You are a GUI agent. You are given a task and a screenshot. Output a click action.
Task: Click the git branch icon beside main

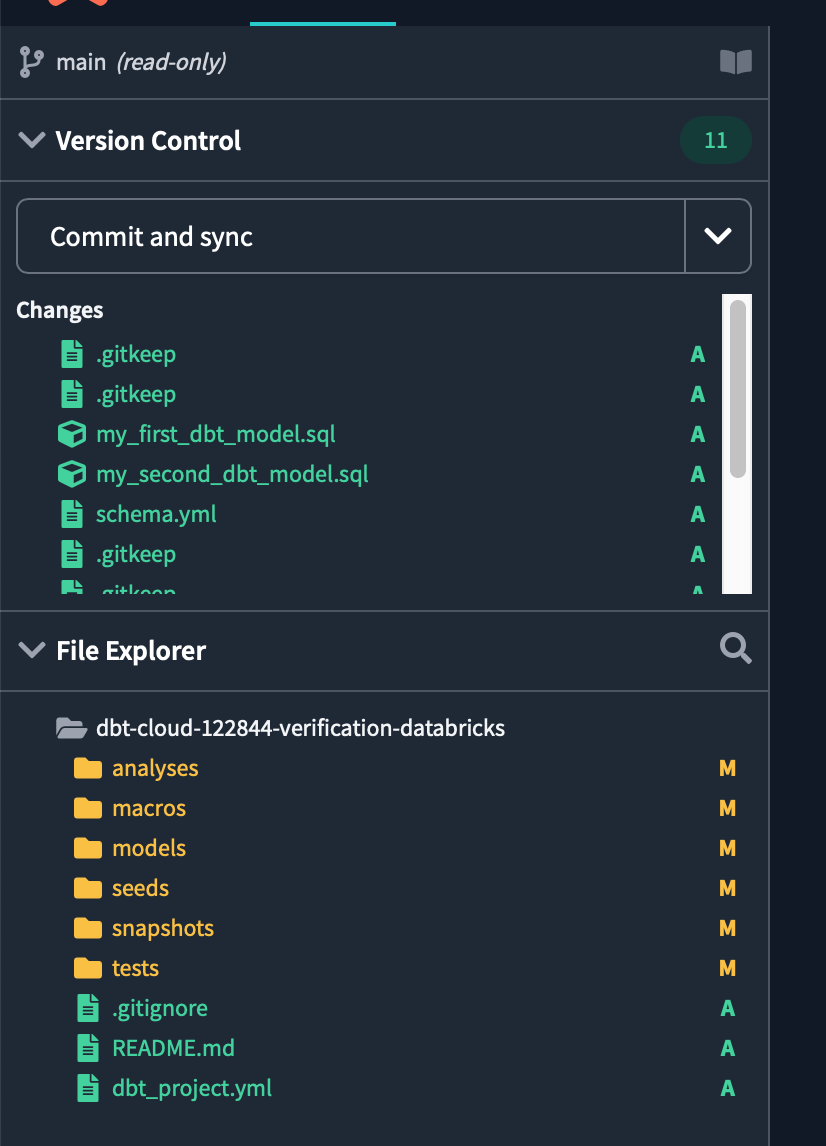(x=32, y=62)
